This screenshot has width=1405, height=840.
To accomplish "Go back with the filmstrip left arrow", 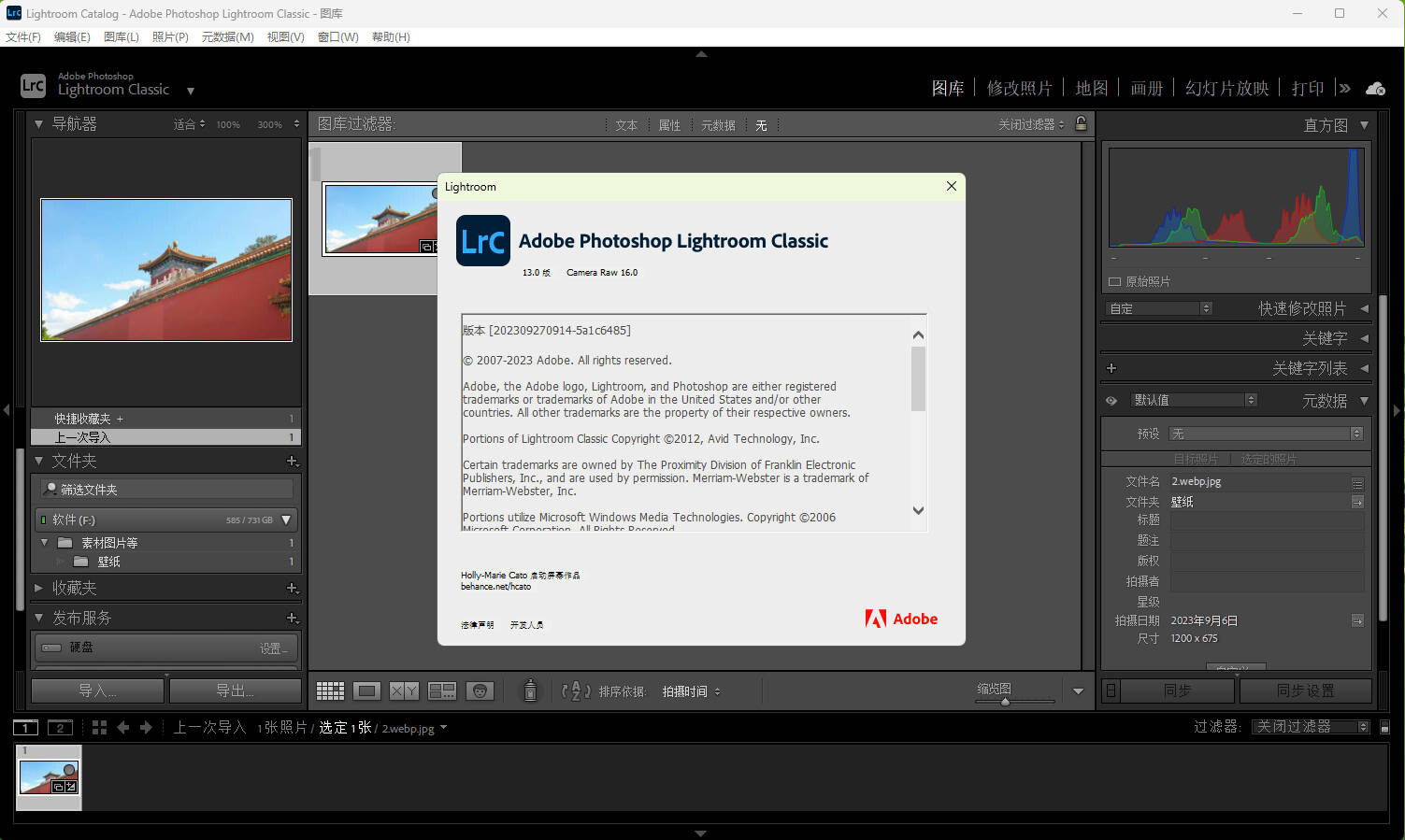I will click(122, 727).
